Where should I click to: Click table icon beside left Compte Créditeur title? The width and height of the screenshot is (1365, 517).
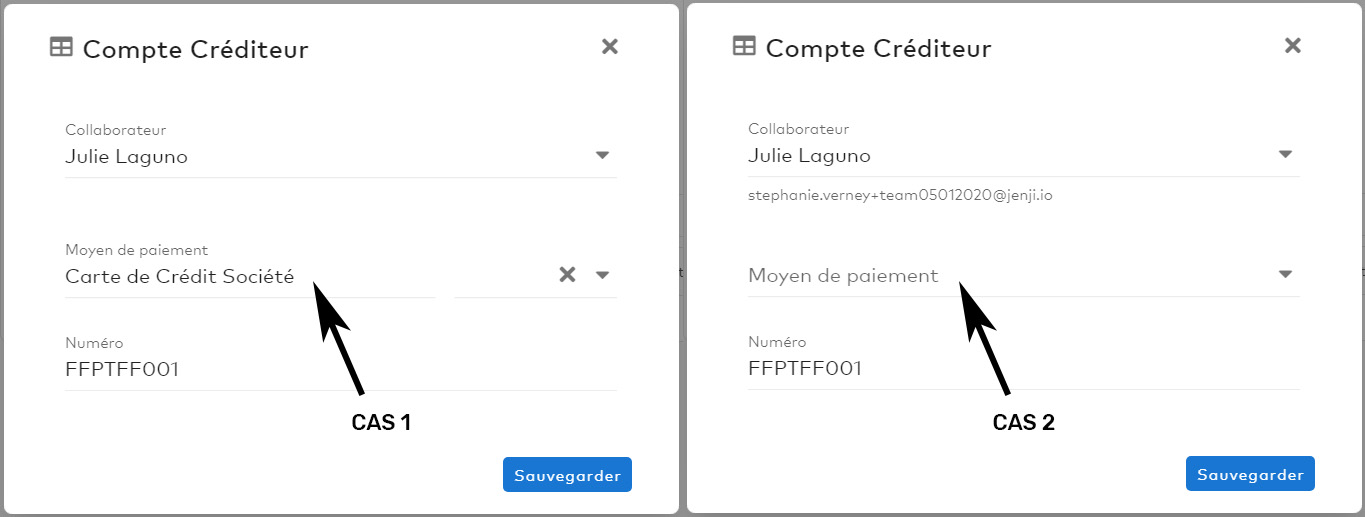pos(61,47)
